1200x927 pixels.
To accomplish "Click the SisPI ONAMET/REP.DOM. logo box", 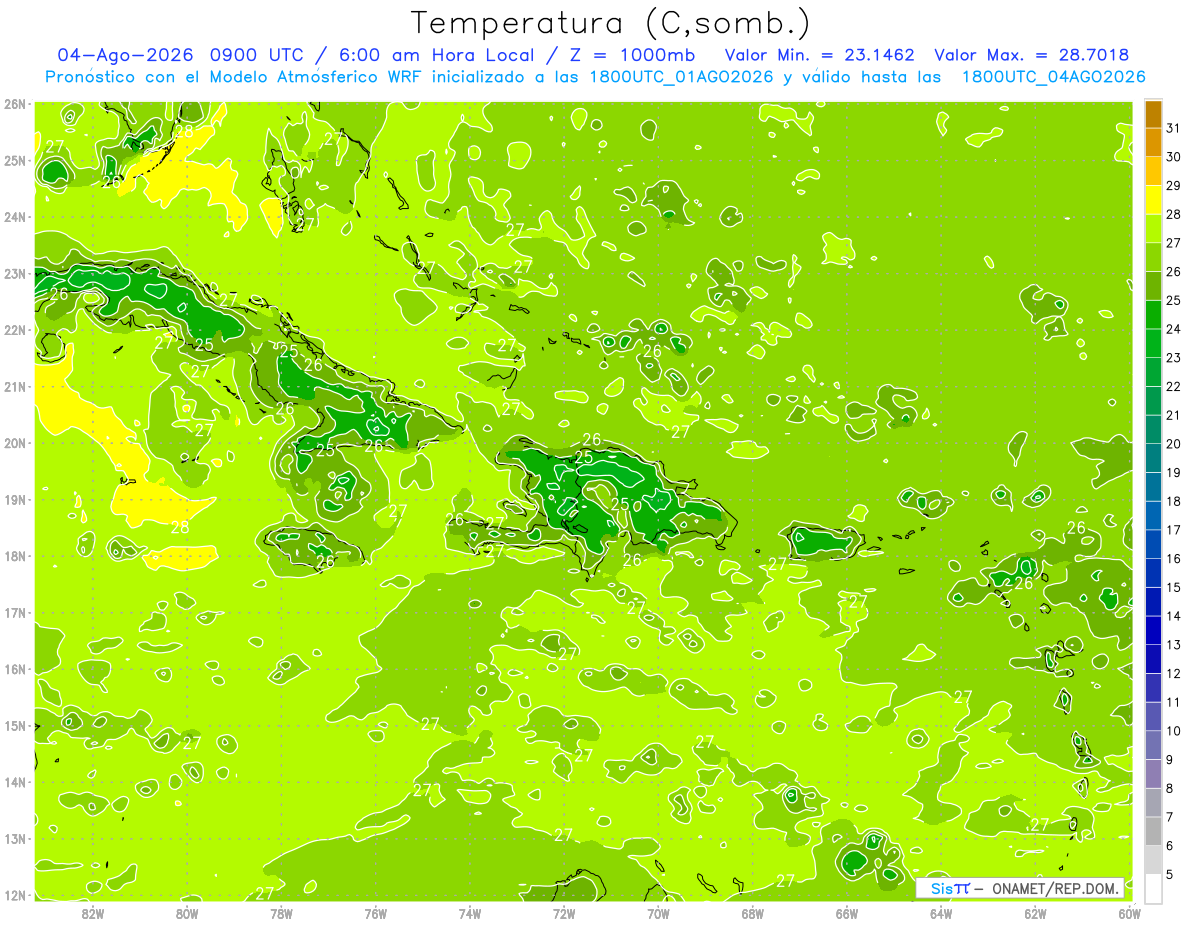I will (x=1020, y=888).
